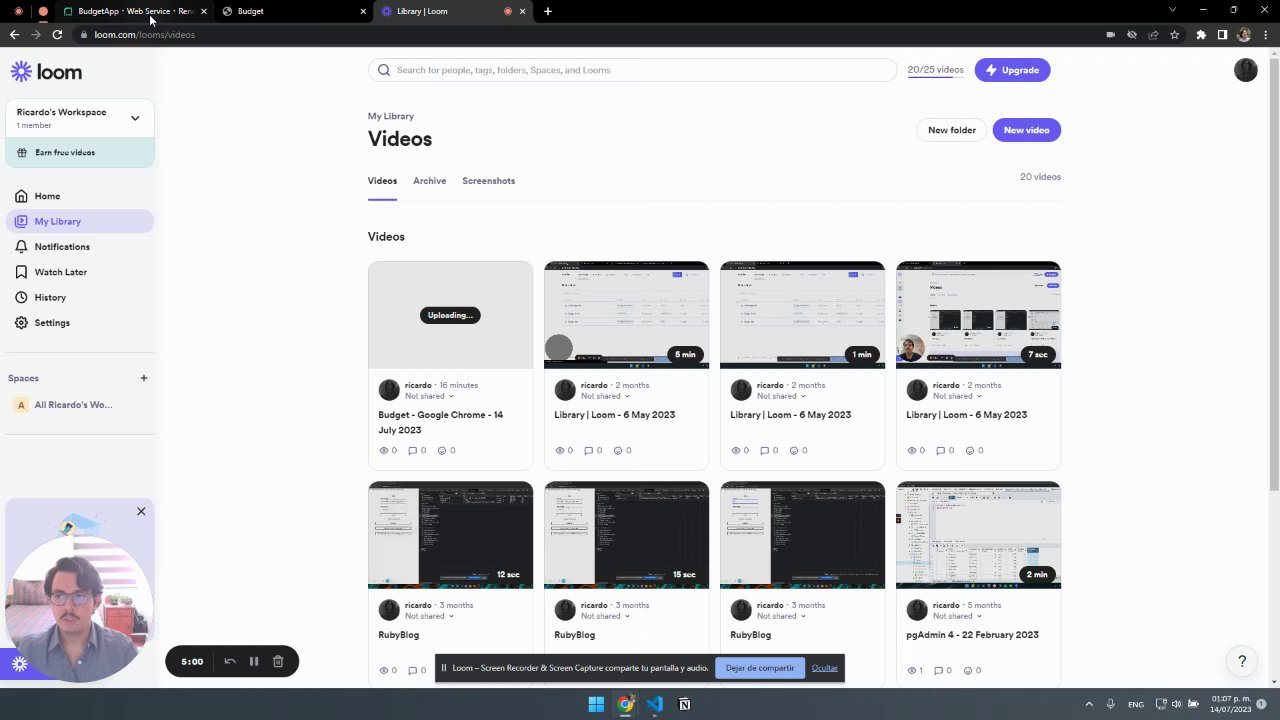Click the 20/25 videos link
Image resolution: width=1280 pixels, height=720 pixels.
[x=935, y=70]
